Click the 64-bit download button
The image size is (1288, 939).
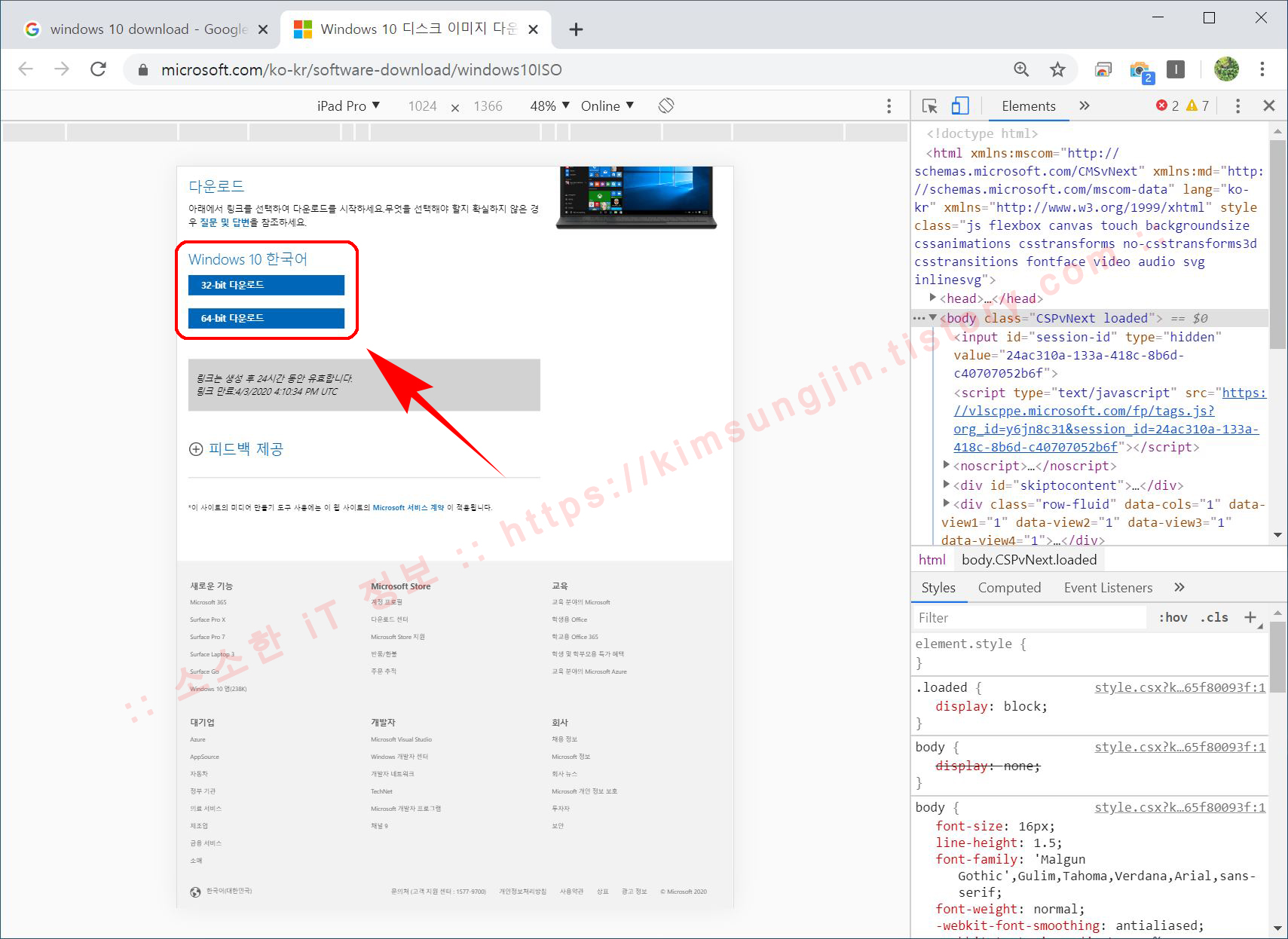[266, 318]
